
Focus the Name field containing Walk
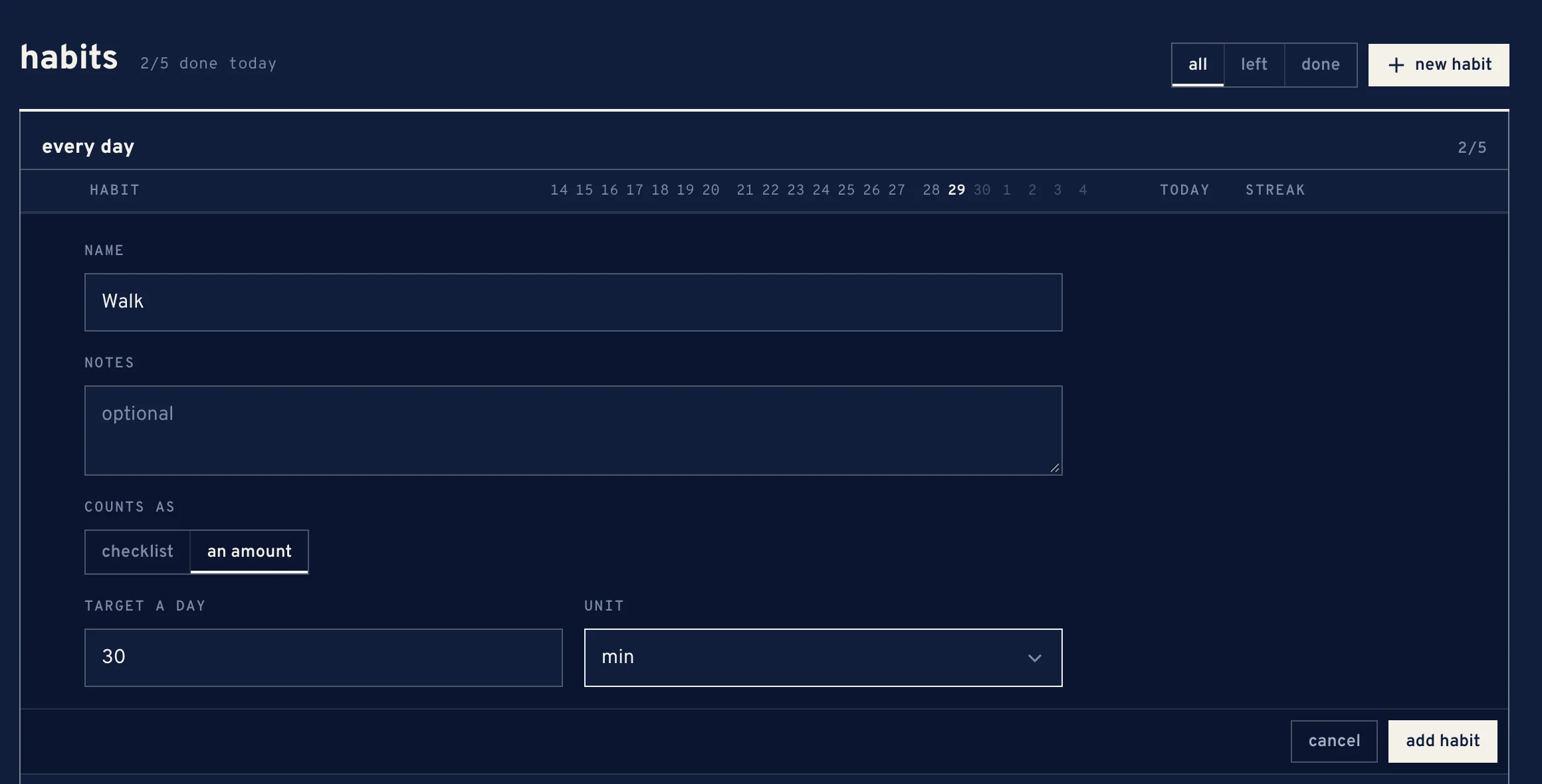pyautogui.click(x=573, y=302)
